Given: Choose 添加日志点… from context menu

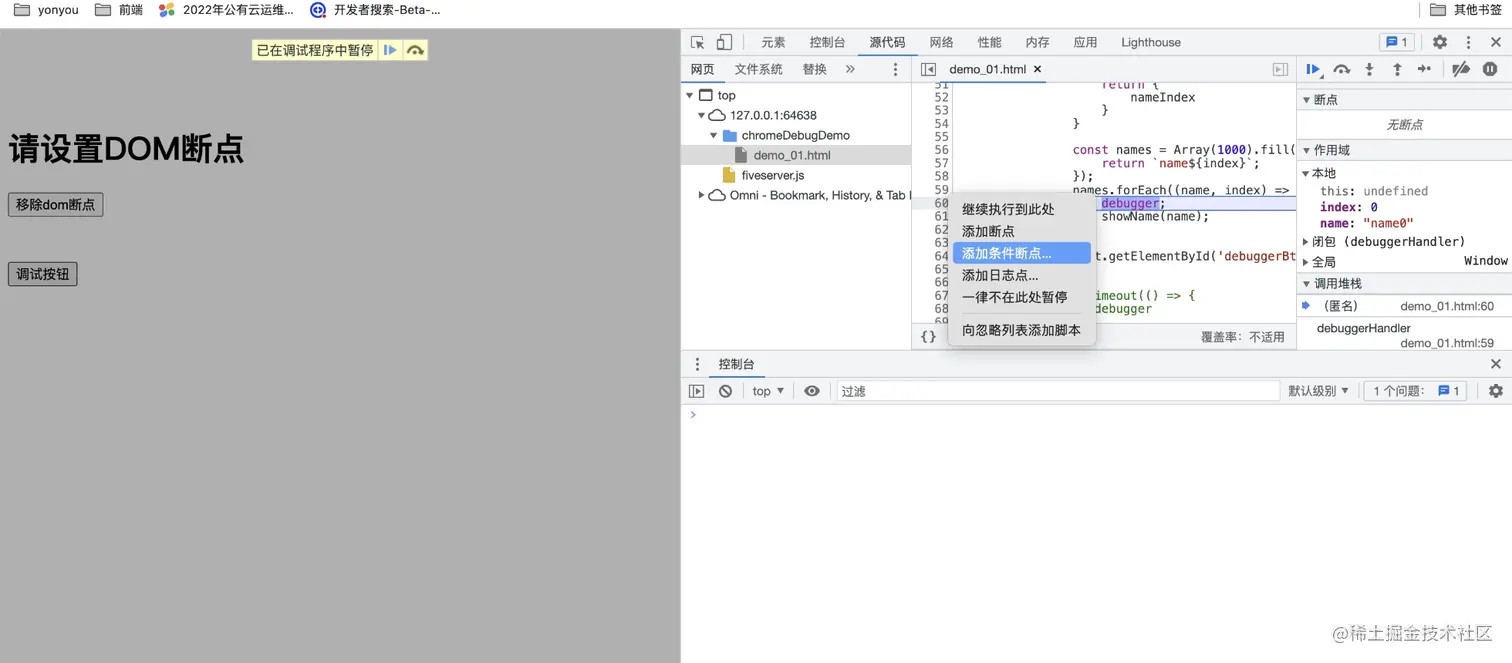Looking at the screenshot, I should [1021, 275].
